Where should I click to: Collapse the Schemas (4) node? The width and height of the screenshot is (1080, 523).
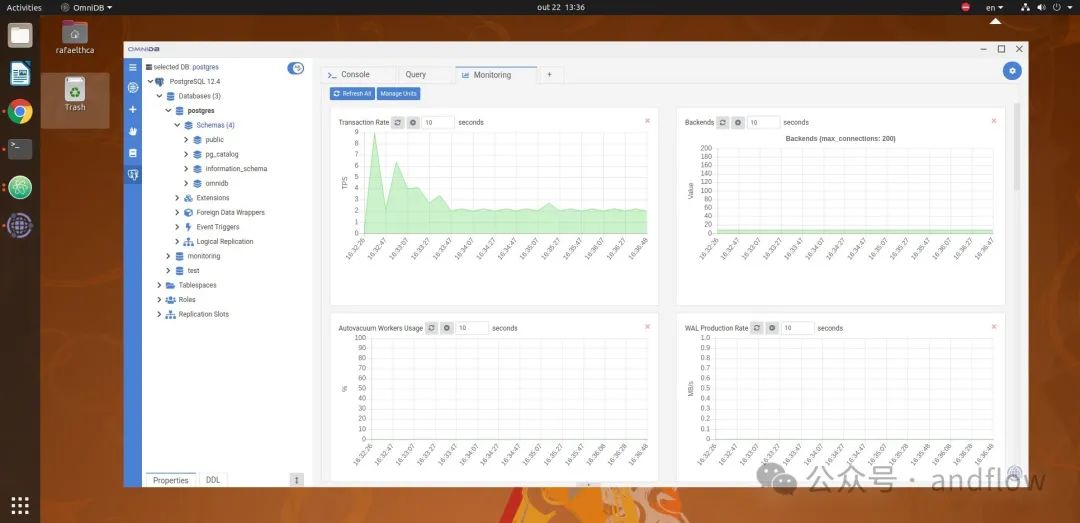pyautogui.click(x=177, y=125)
